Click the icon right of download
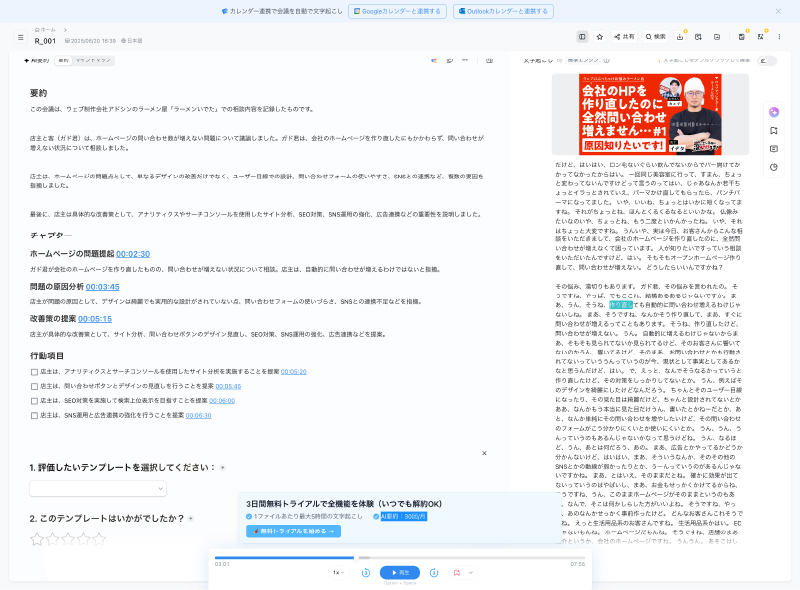Image resolution: width=800 pixels, height=590 pixels. pos(698,37)
